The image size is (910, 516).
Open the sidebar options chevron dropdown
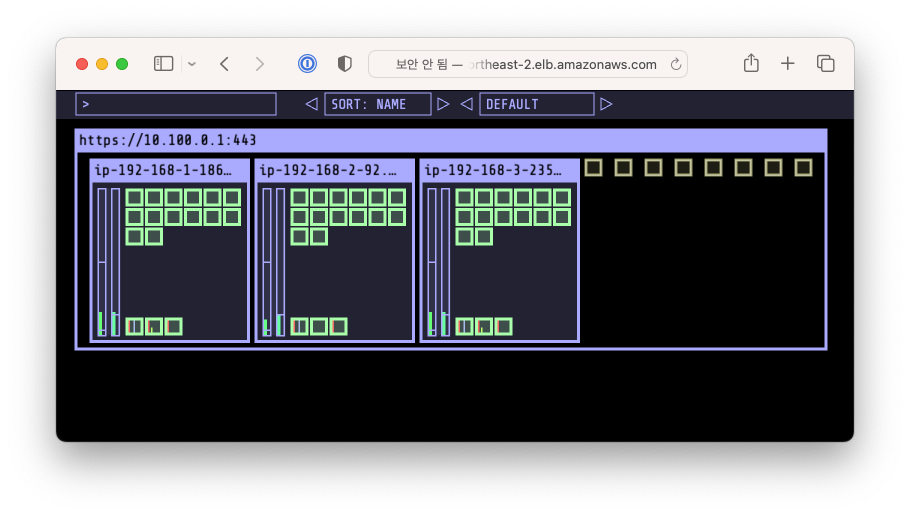coord(192,64)
